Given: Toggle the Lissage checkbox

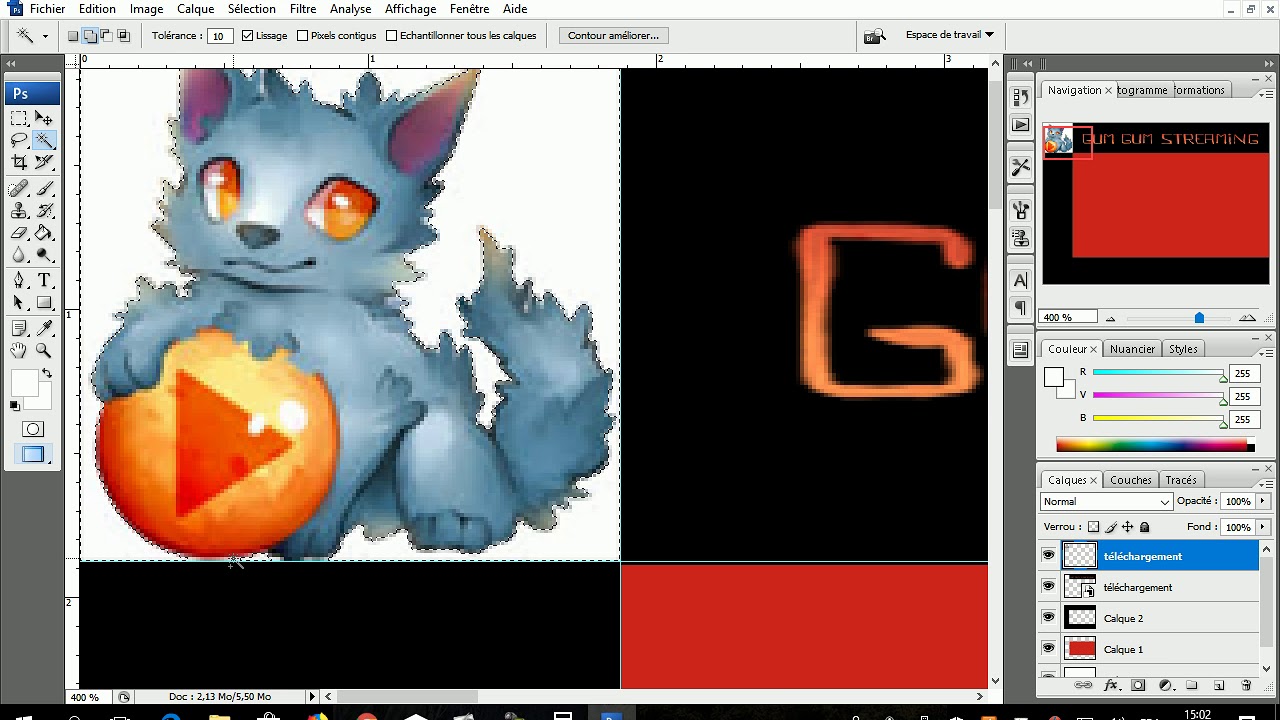Looking at the screenshot, I should tap(247, 35).
